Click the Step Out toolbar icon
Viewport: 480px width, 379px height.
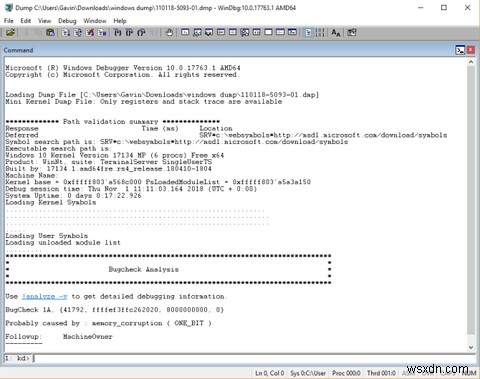click(x=141, y=32)
